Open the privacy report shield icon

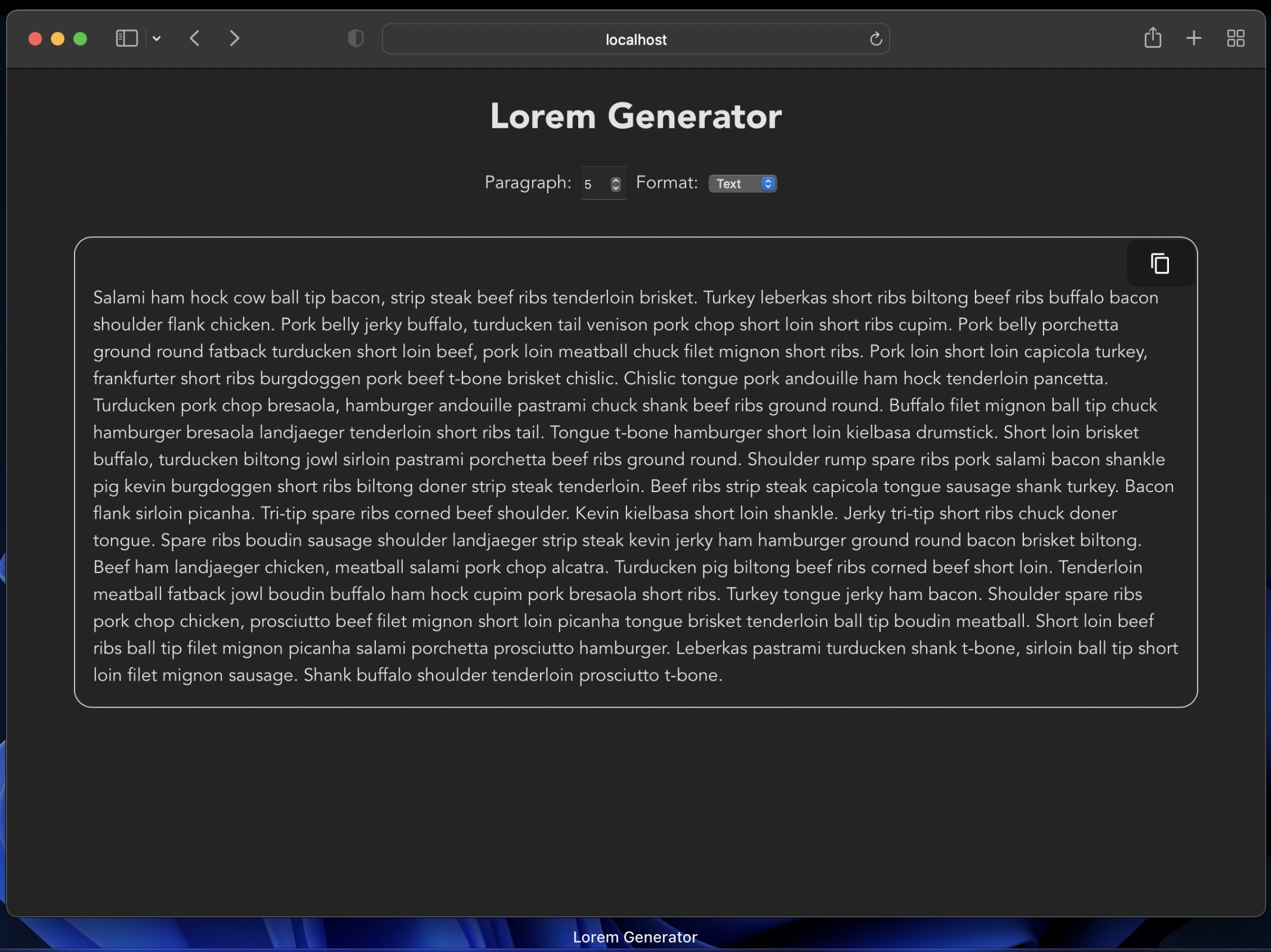tap(356, 39)
